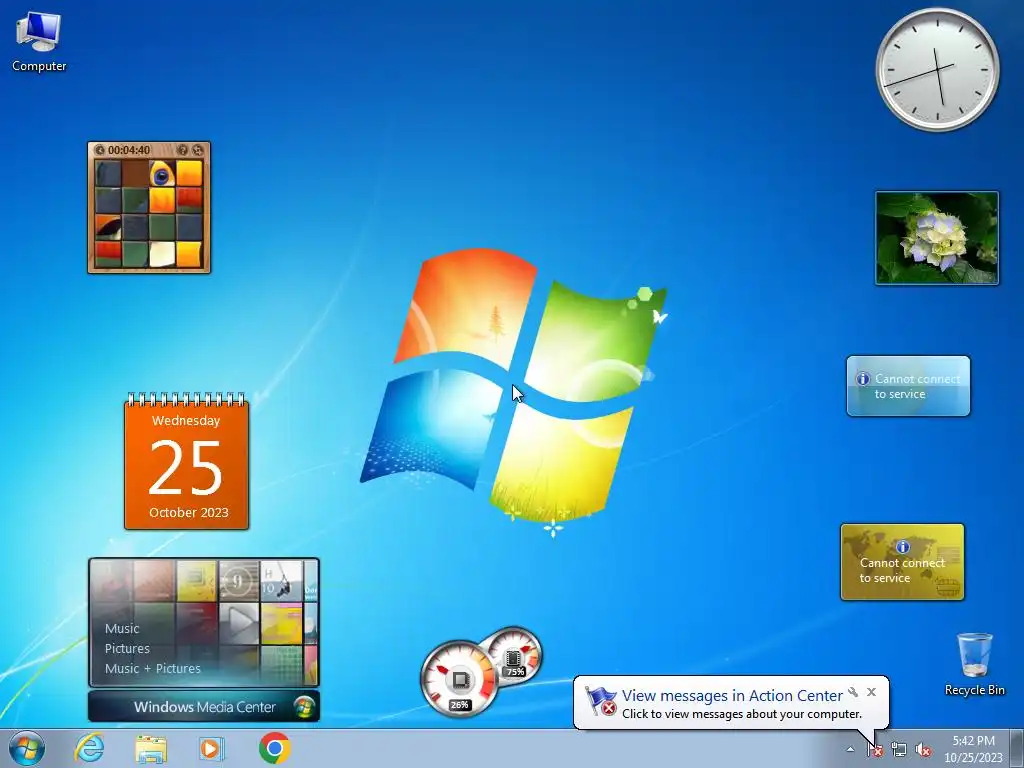Show hidden tray icons arrow

[850, 749]
